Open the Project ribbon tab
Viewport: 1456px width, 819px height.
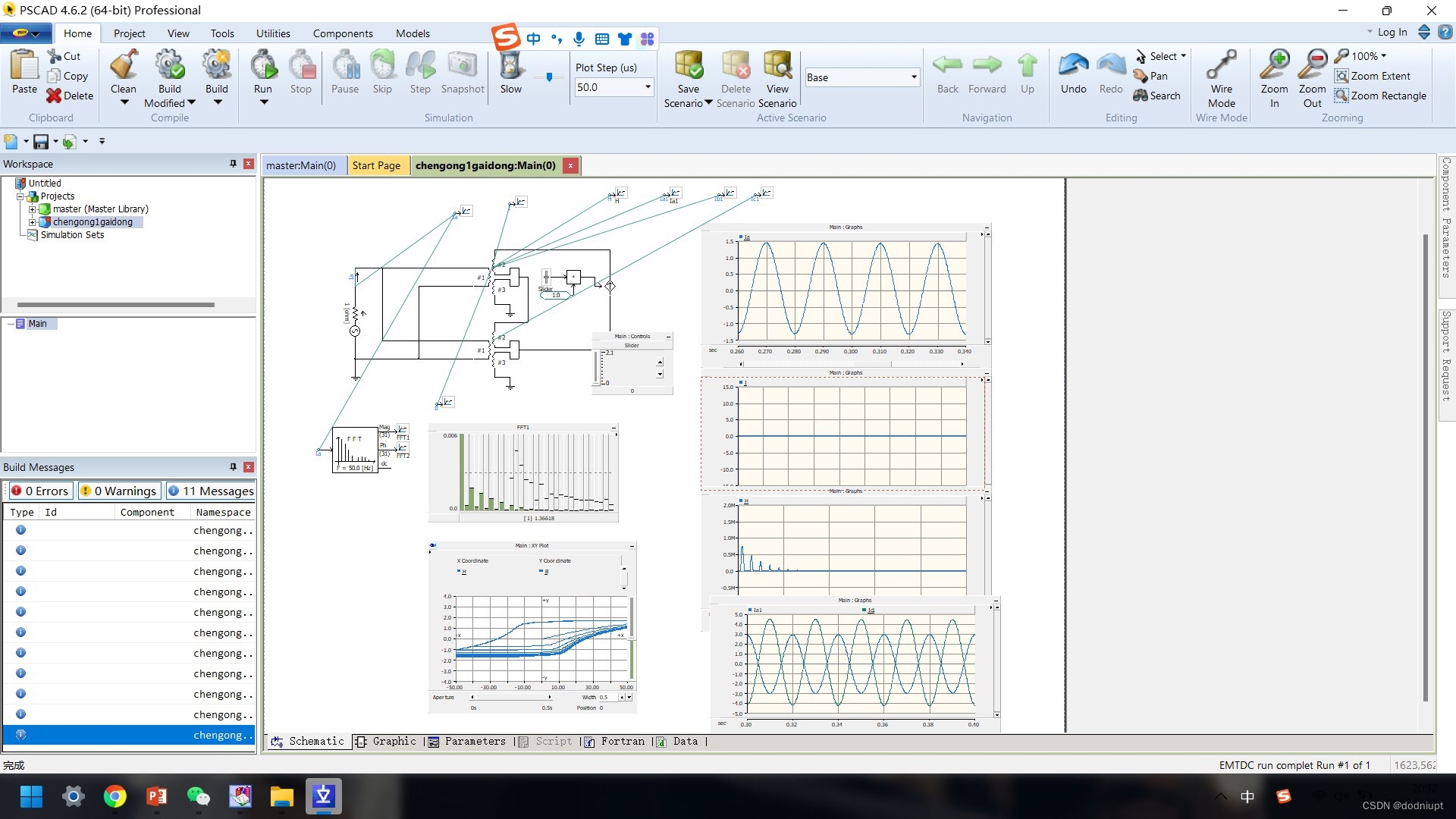click(x=129, y=33)
